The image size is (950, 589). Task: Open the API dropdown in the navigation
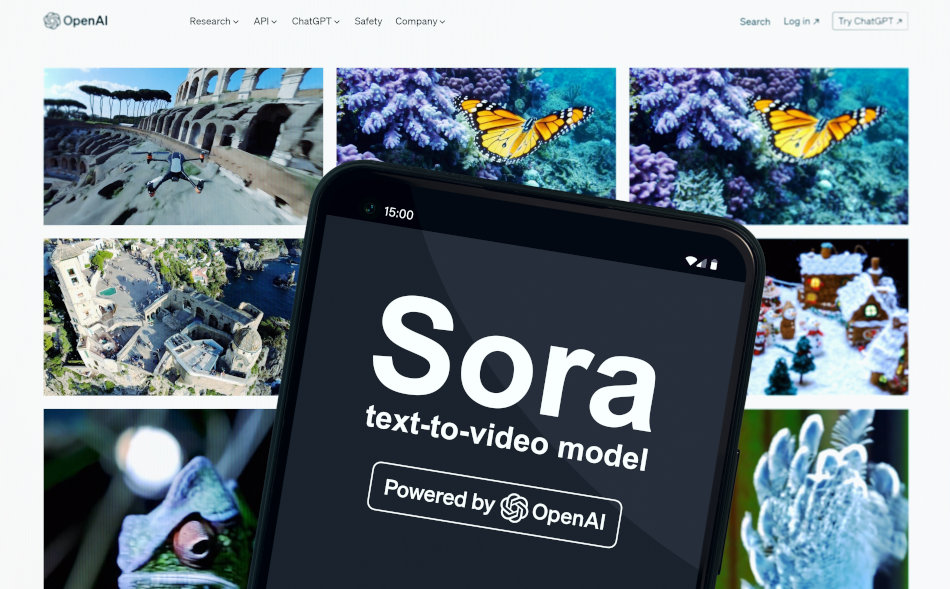pyautogui.click(x=265, y=21)
